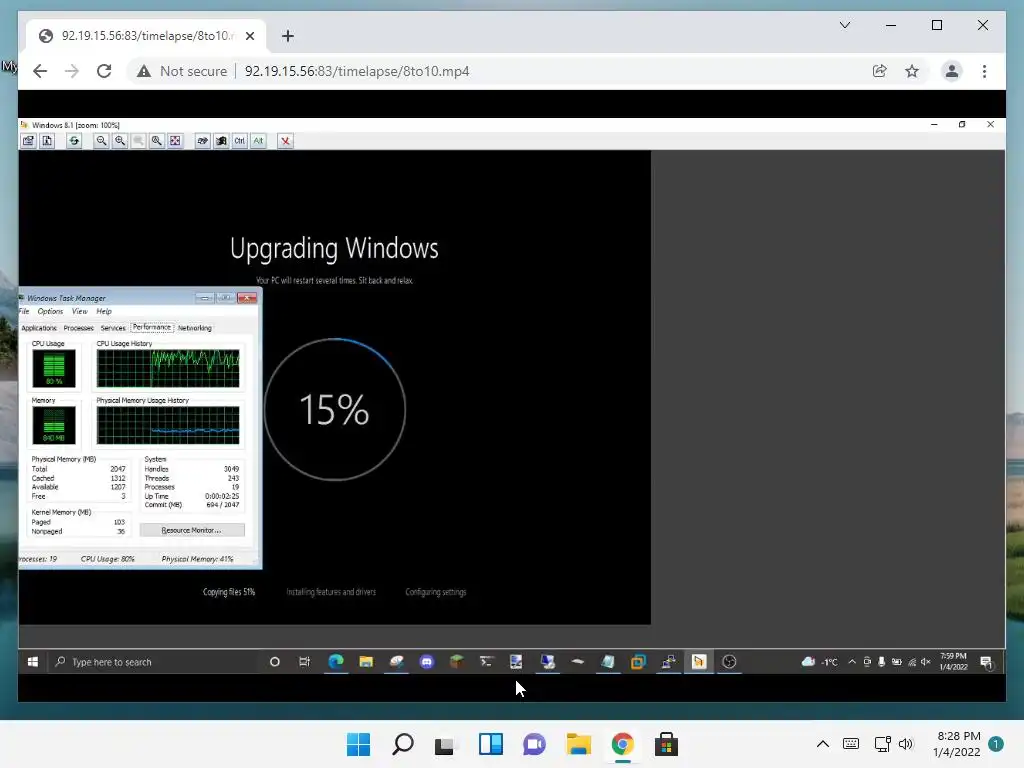
Task: Expand the Chrome tab search chevron
Action: point(844,25)
